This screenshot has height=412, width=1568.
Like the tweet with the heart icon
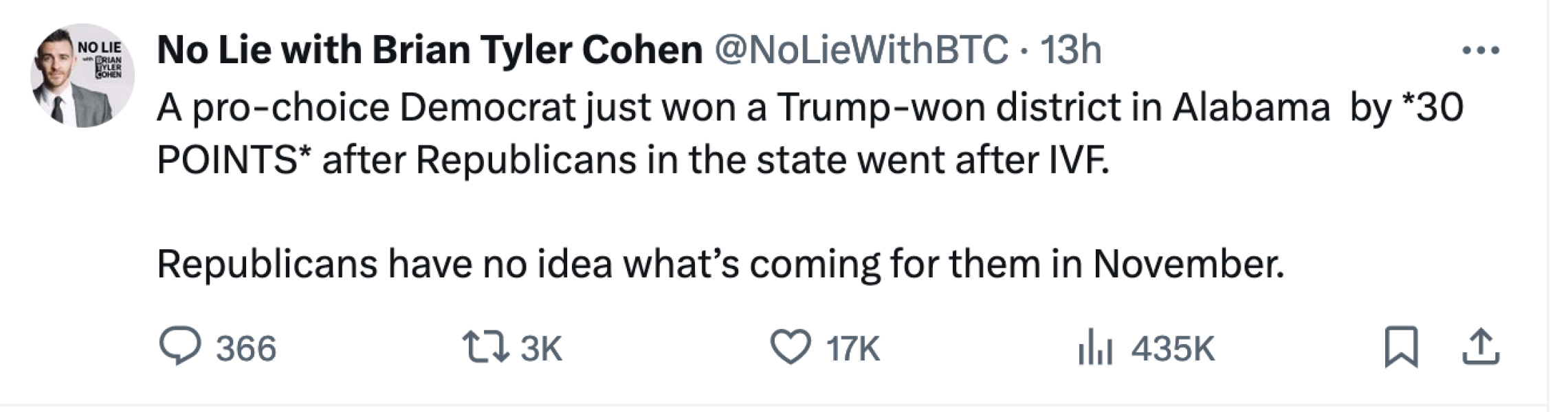(790, 347)
